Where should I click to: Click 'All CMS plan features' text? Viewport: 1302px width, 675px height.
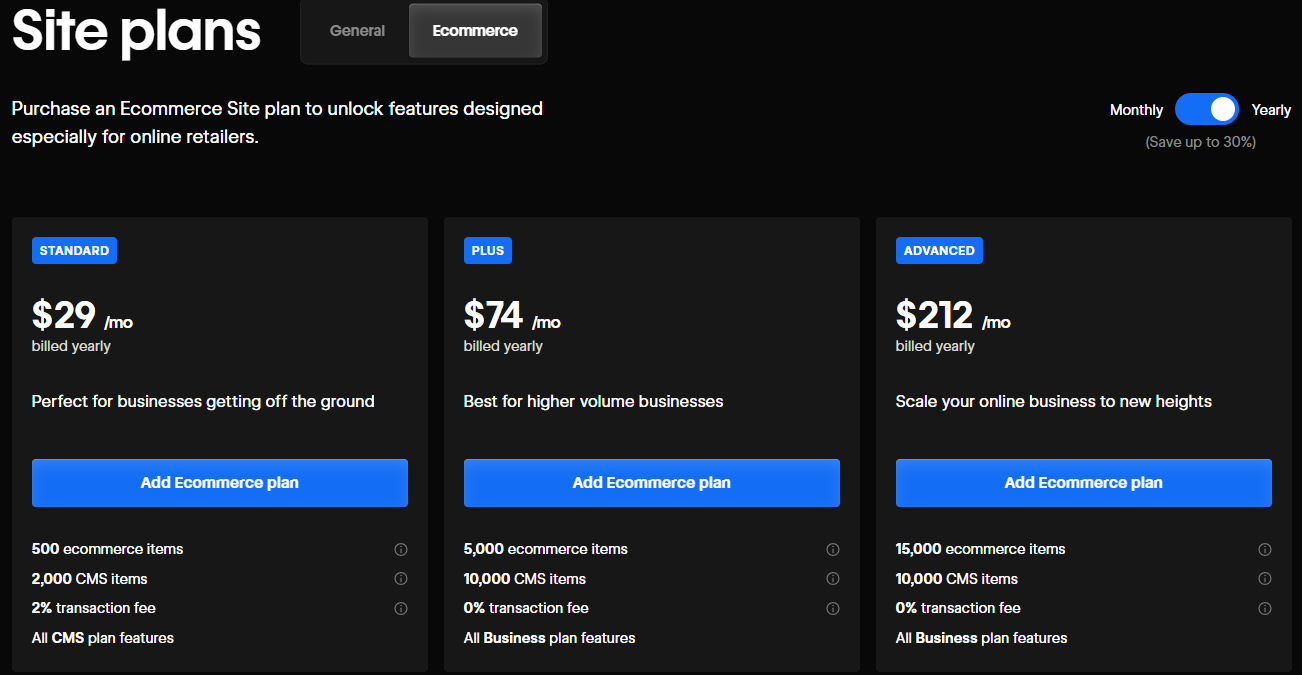pyautogui.click(x=103, y=638)
